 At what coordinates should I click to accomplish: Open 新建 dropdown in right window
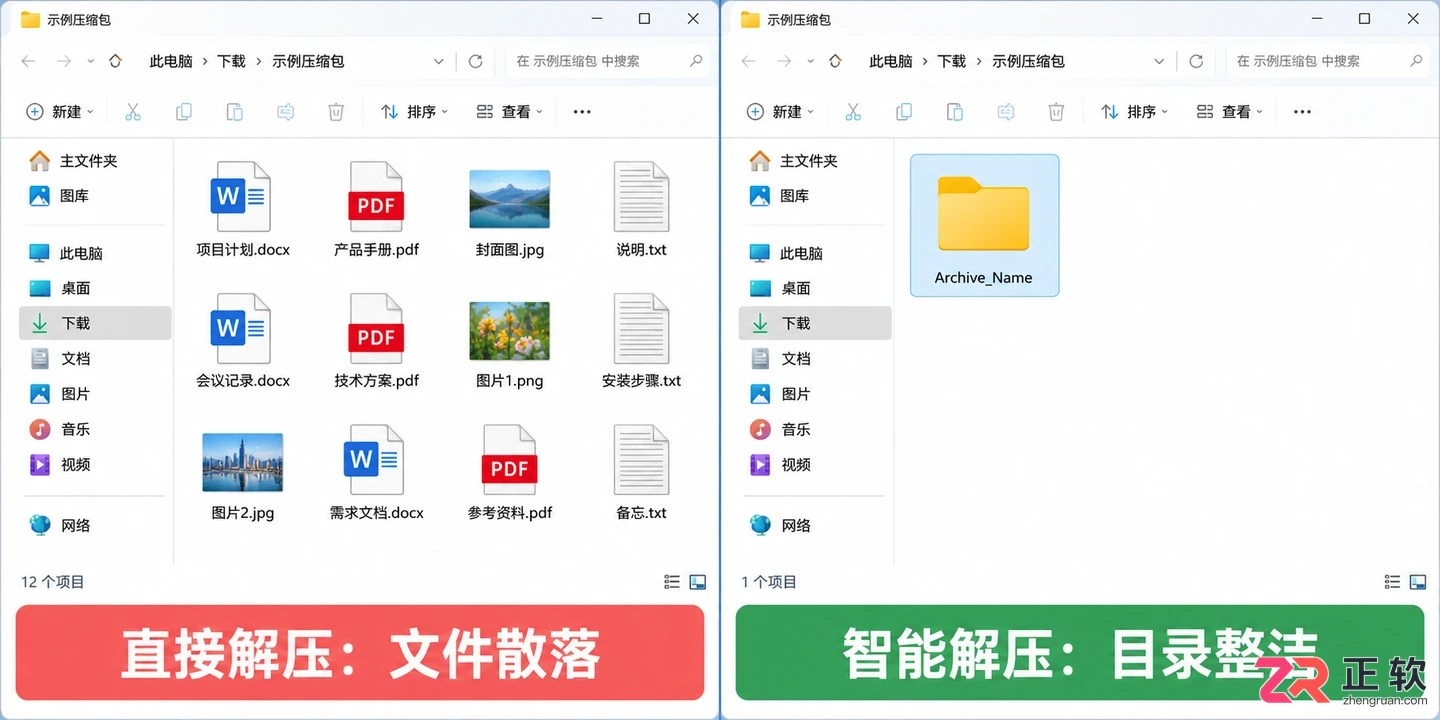(779, 112)
